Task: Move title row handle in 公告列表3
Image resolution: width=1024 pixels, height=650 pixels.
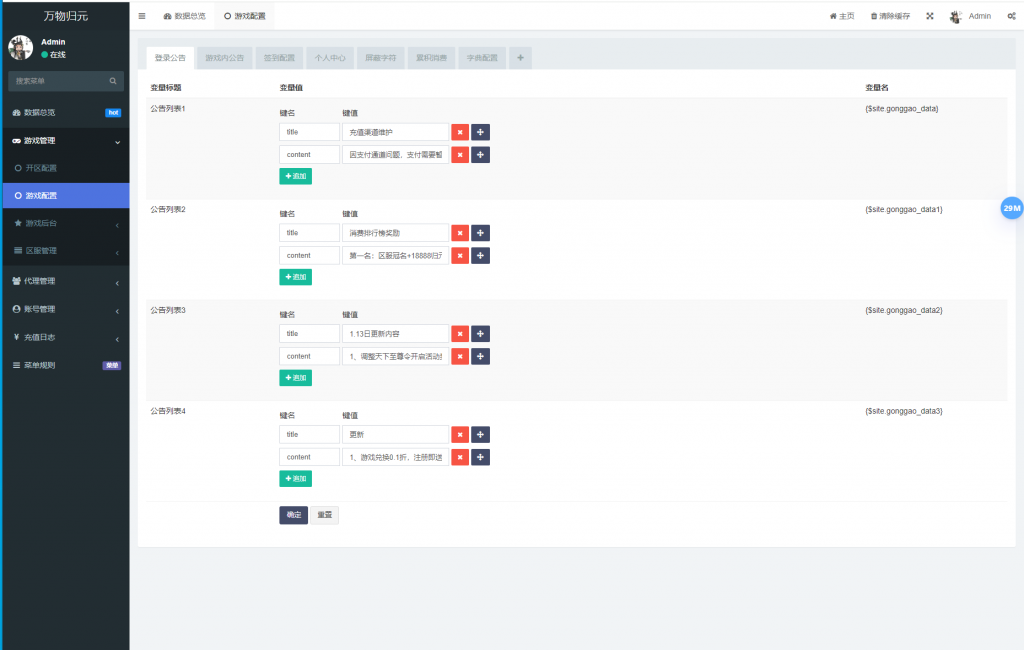Action: click(480, 334)
